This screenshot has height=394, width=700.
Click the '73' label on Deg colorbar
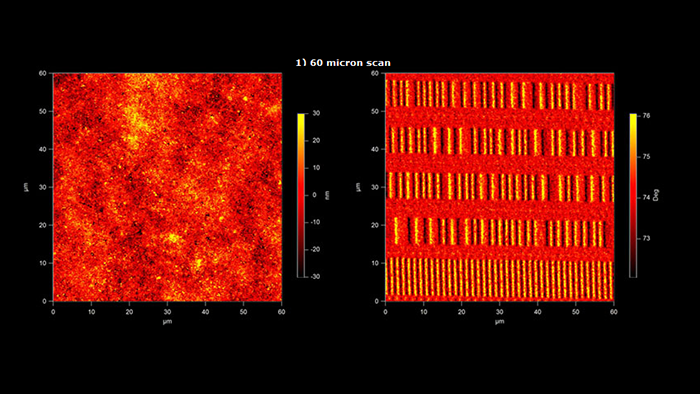coord(646,238)
